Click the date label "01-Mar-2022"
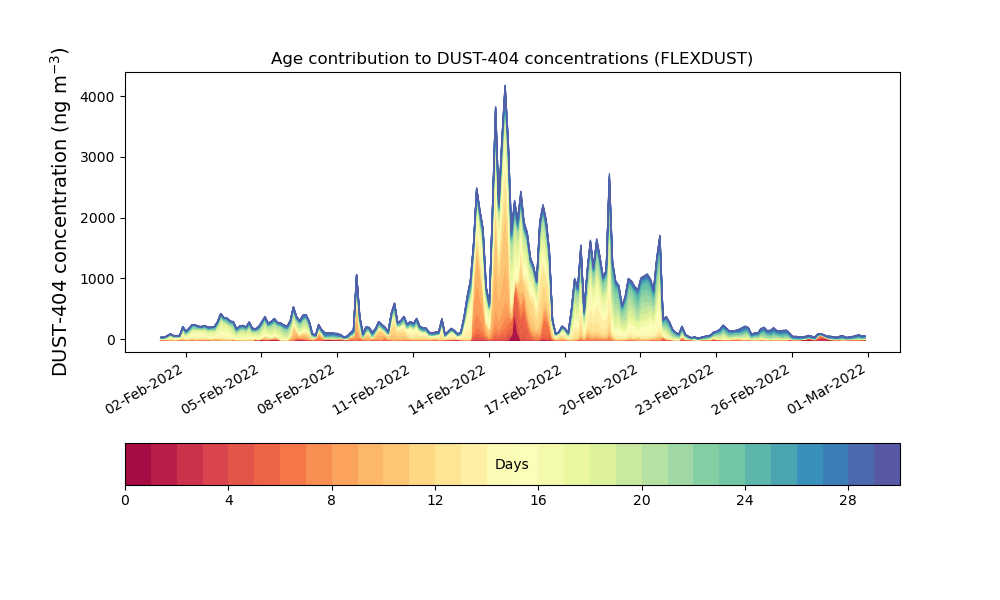Image resolution: width=1000 pixels, height=600 pixels. point(826,390)
